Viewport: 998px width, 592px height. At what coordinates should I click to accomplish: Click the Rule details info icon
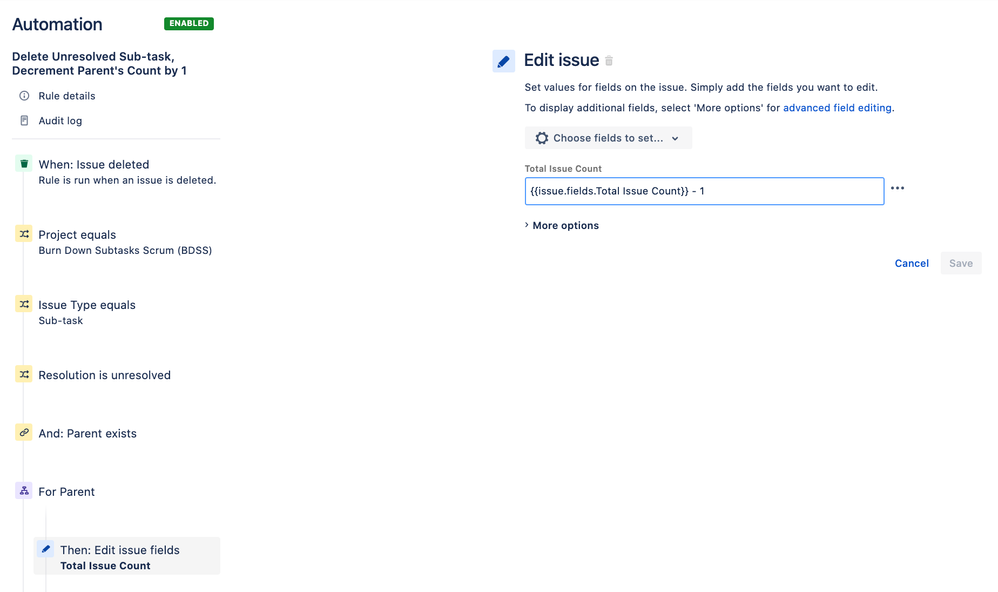[24, 95]
